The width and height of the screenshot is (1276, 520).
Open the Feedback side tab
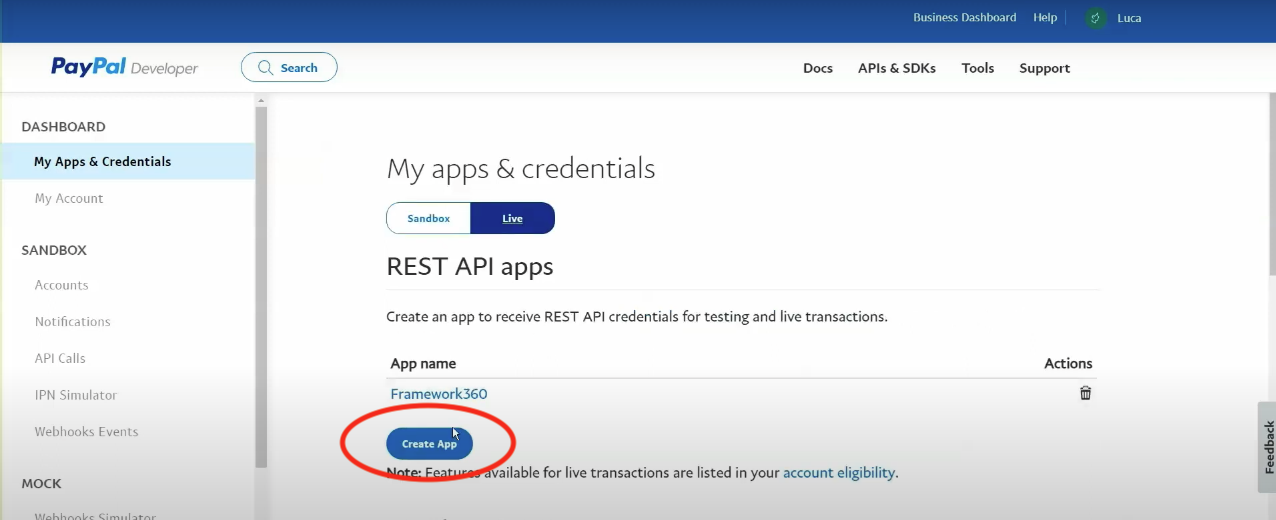(1267, 447)
